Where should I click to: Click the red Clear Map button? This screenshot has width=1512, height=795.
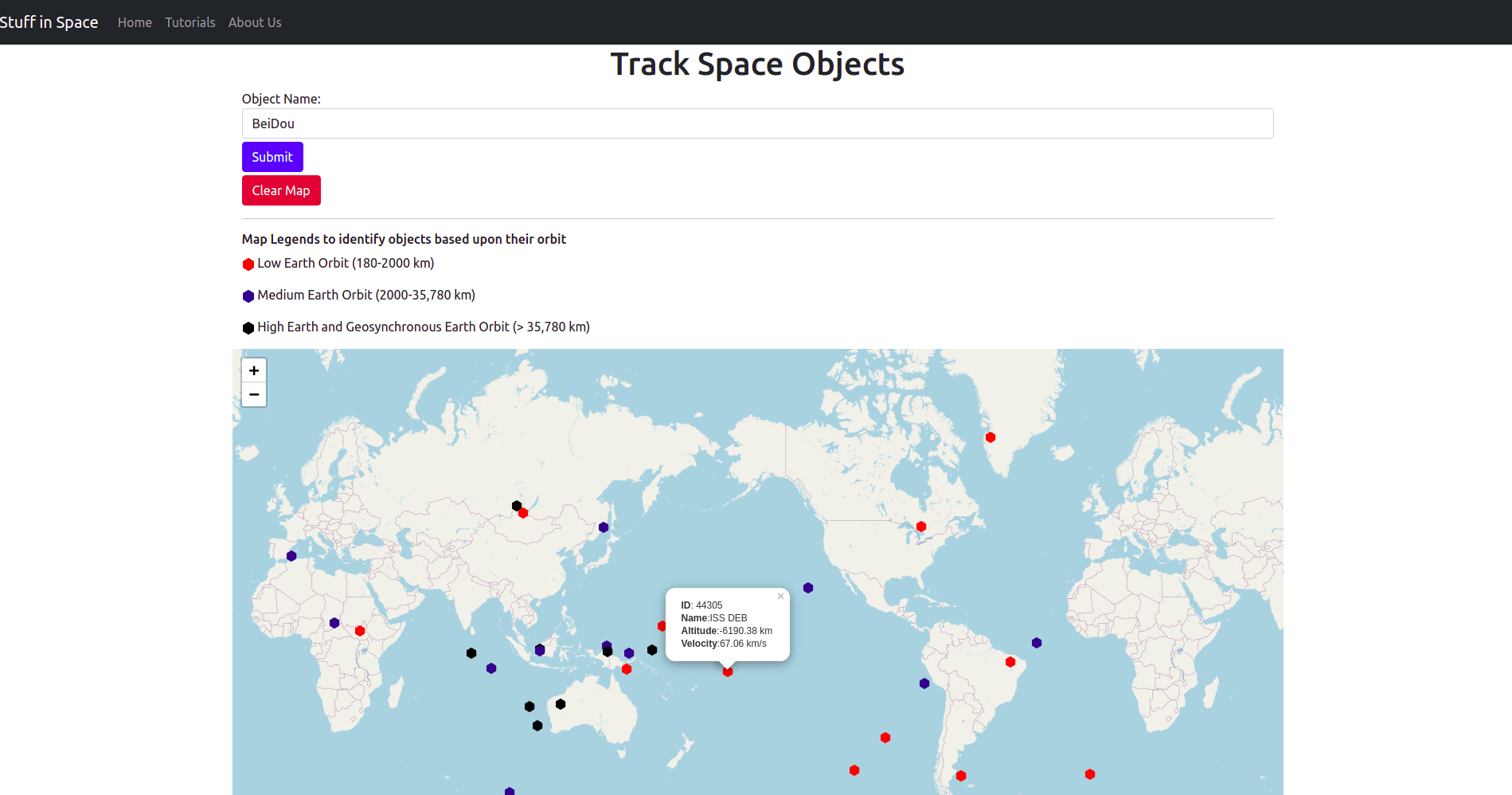[281, 190]
